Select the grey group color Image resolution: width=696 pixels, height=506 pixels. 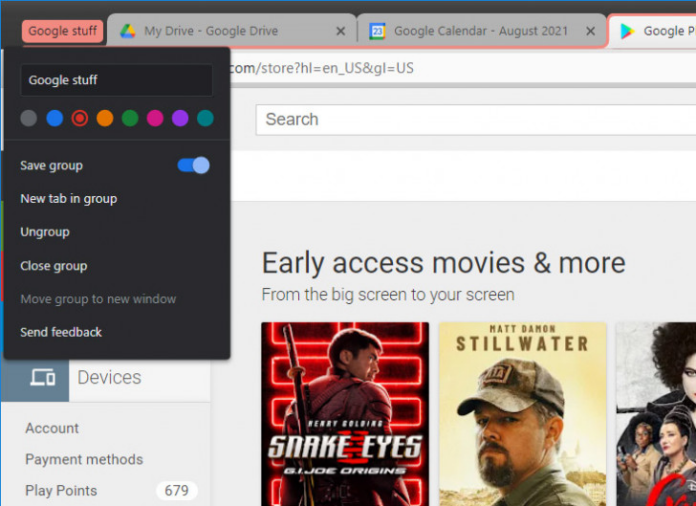point(29,118)
